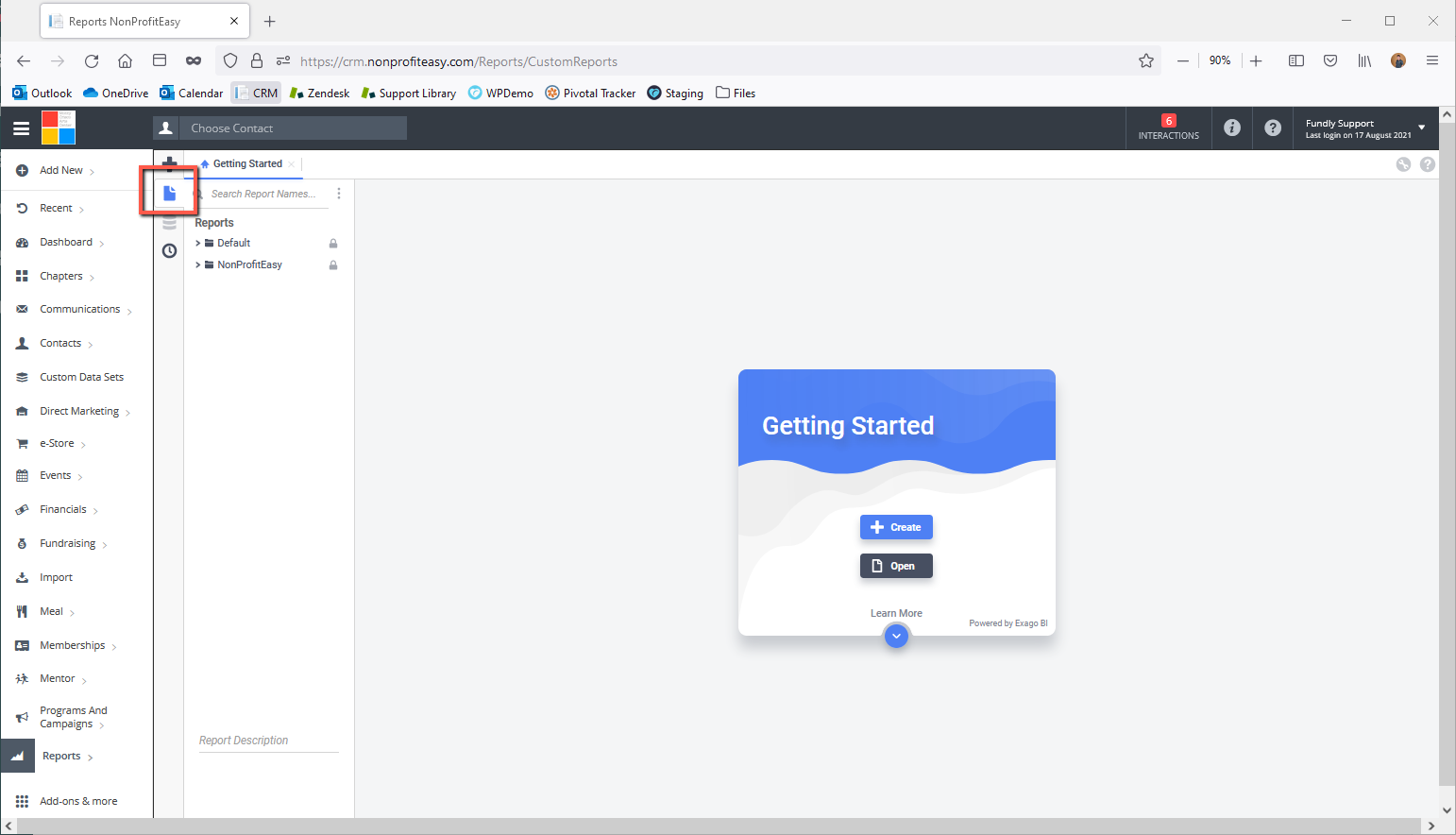Open the data sets stack icon

pos(169,223)
